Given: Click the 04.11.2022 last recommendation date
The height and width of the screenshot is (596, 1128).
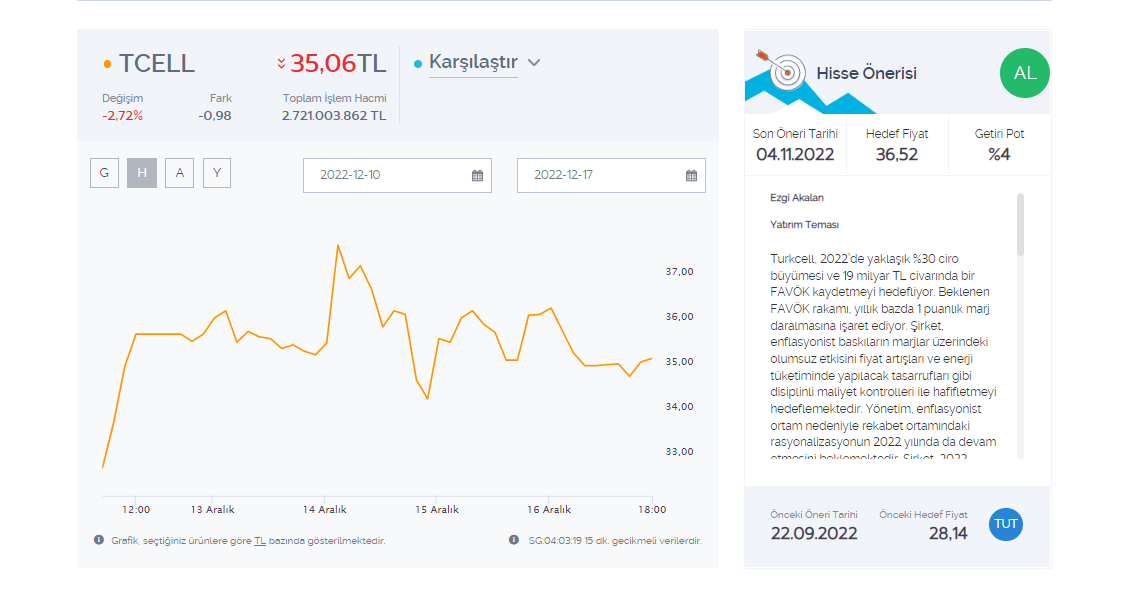Looking at the screenshot, I should click(x=795, y=154).
